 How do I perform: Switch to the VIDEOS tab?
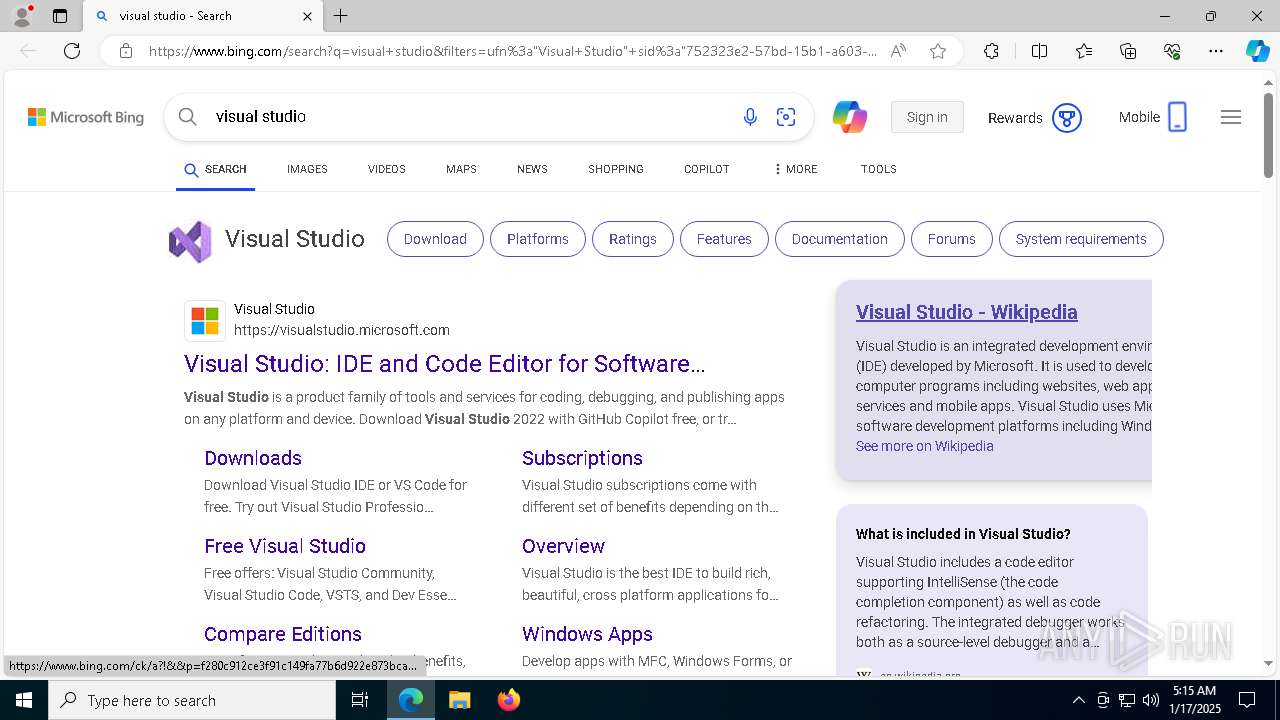coord(386,169)
